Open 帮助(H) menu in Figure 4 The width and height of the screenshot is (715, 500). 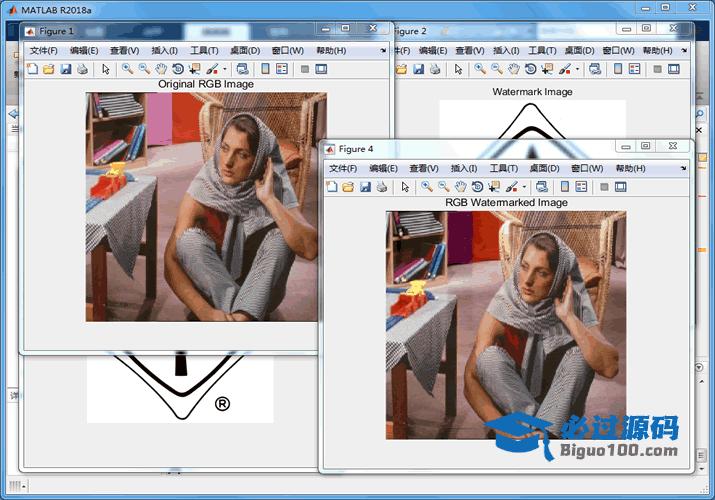click(631, 169)
